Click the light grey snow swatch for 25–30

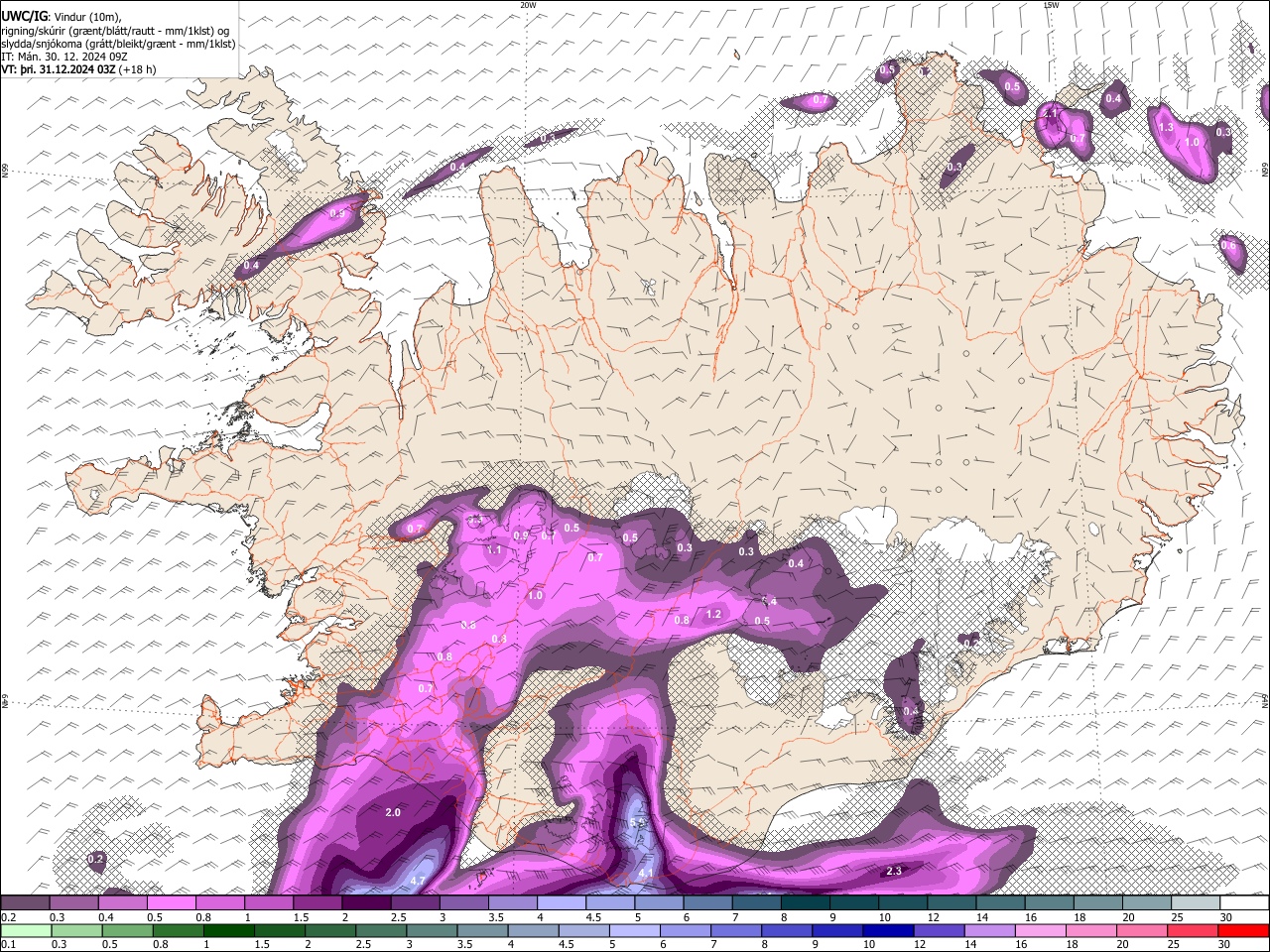click(x=1195, y=903)
